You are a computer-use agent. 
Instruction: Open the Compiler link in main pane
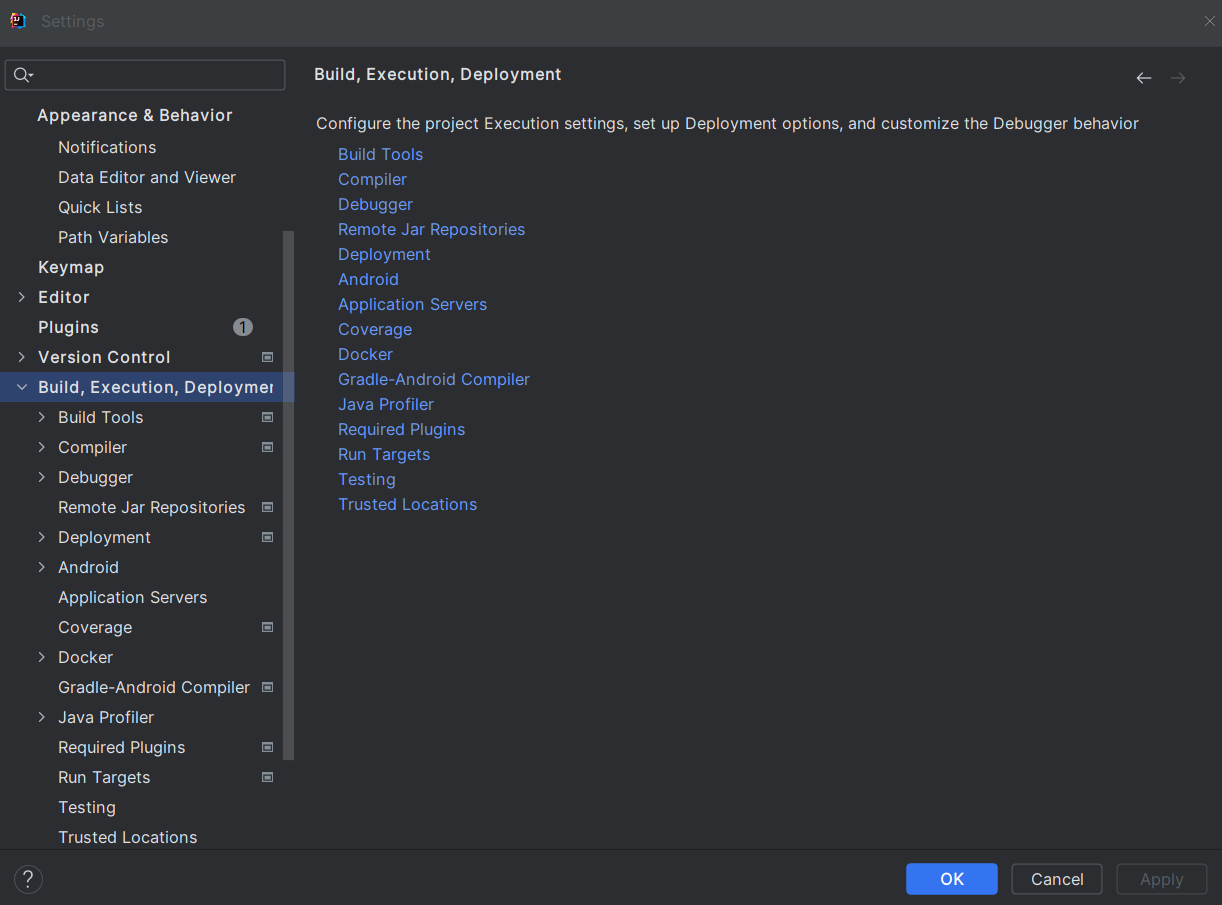(372, 179)
